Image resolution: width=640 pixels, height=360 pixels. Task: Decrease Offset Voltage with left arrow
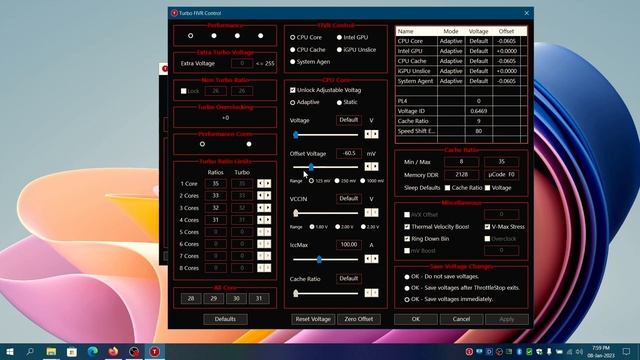pyautogui.click(x=367, y=167)
